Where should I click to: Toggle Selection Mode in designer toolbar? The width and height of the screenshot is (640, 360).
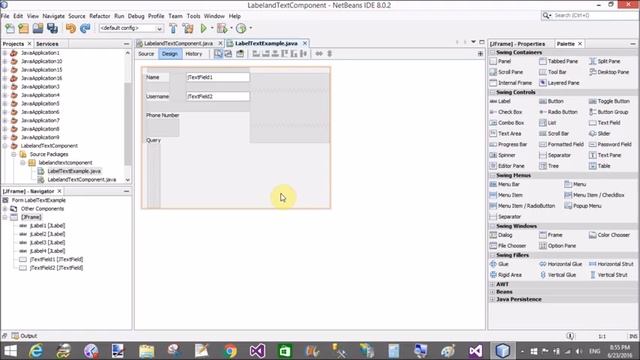[x=218, y=53]
